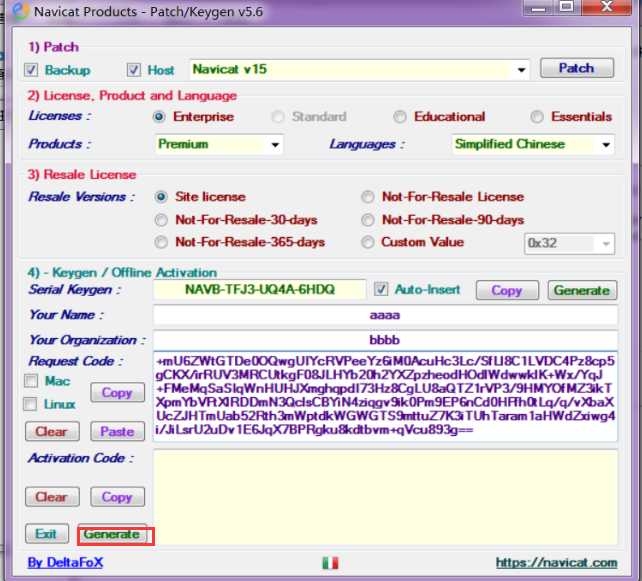This screenshot has height=581, width=642.
Task: Copy the serial key with Copy button
Action: 507,290
